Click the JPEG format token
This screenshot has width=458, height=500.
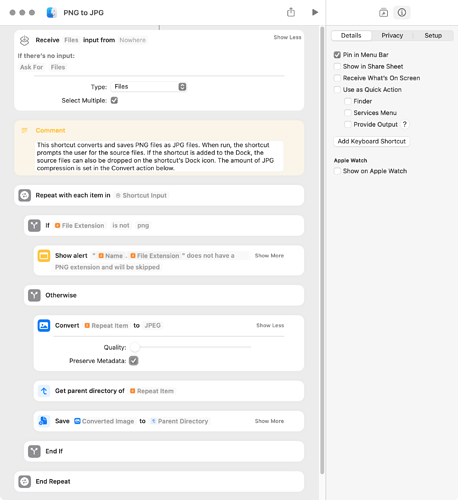click(x=153, y=325)
